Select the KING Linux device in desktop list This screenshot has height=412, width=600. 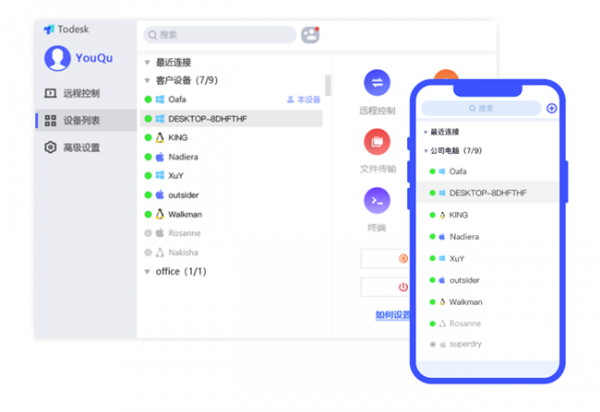click(x=232, y=138)
